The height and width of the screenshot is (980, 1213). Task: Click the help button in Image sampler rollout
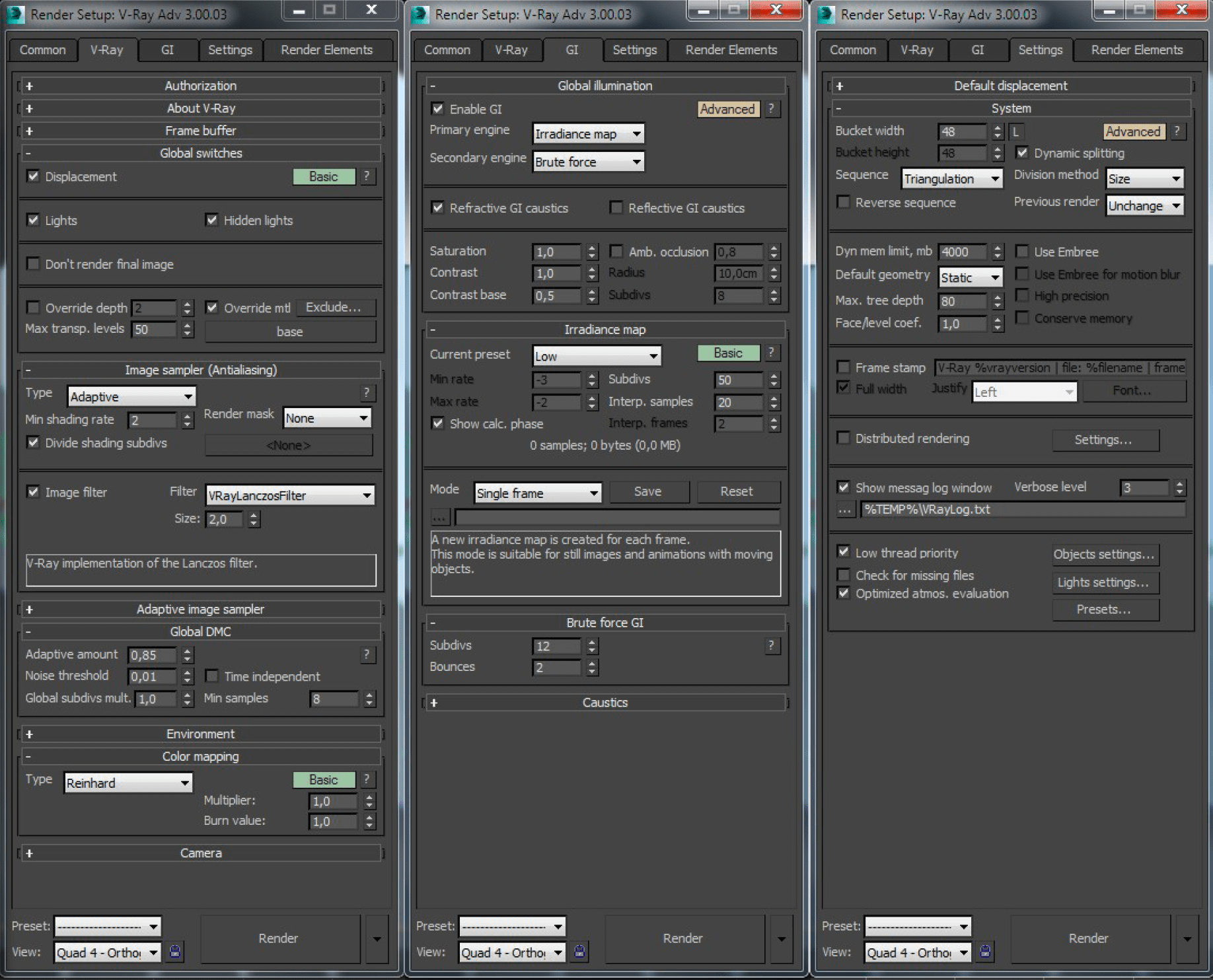pyautogui.click(x=367, y=394)
